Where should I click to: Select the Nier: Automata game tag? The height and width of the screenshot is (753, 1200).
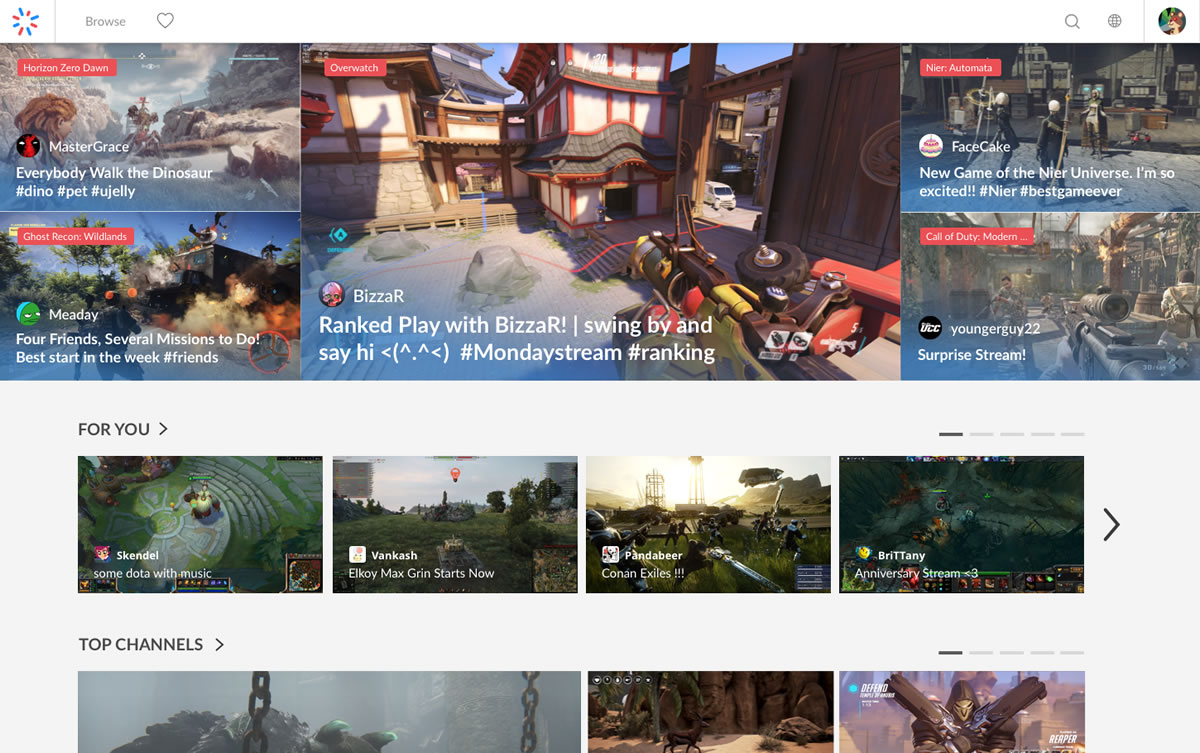959,68
